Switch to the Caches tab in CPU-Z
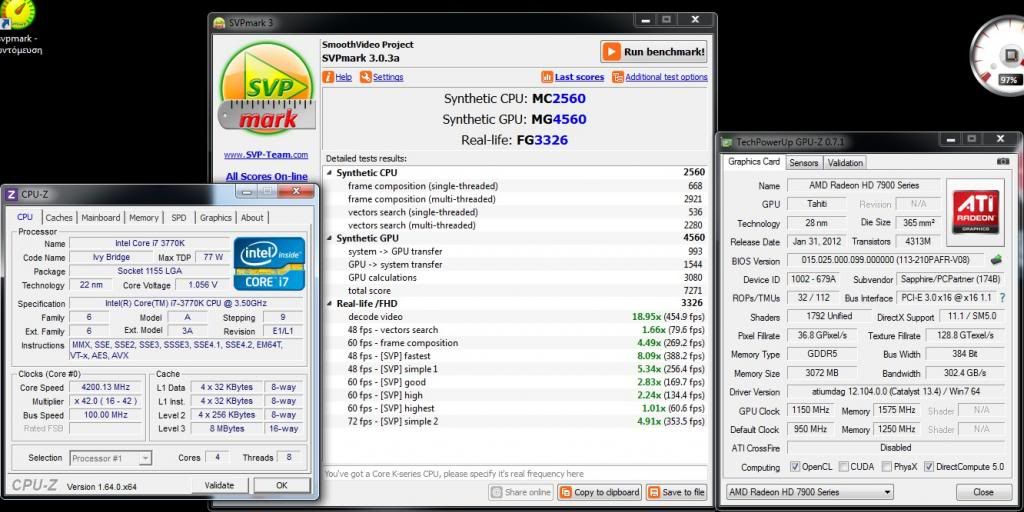 pyautogui.click(x=59, y=217)
